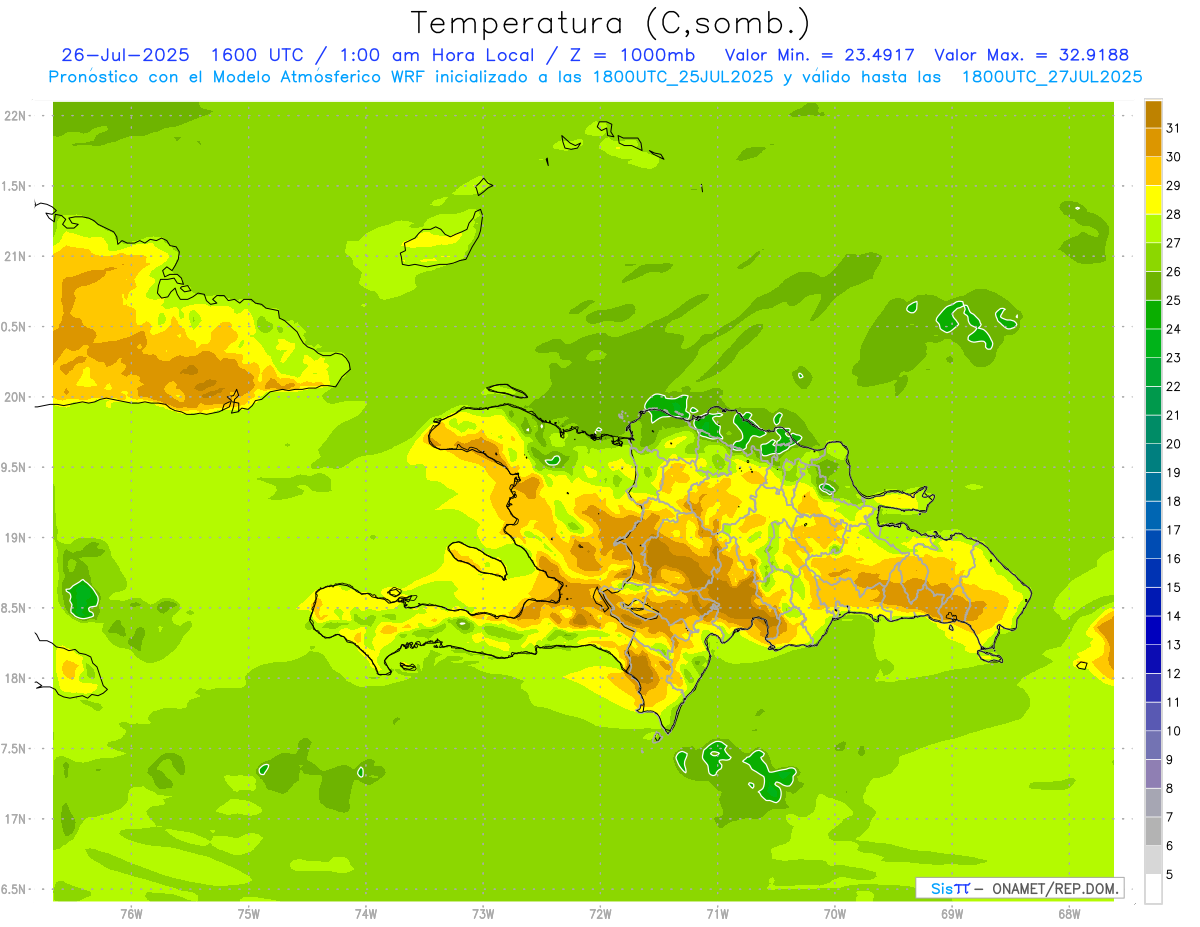Click the legend value '25'
The height and width of the screenshot is (927, 1200).
1173,300
